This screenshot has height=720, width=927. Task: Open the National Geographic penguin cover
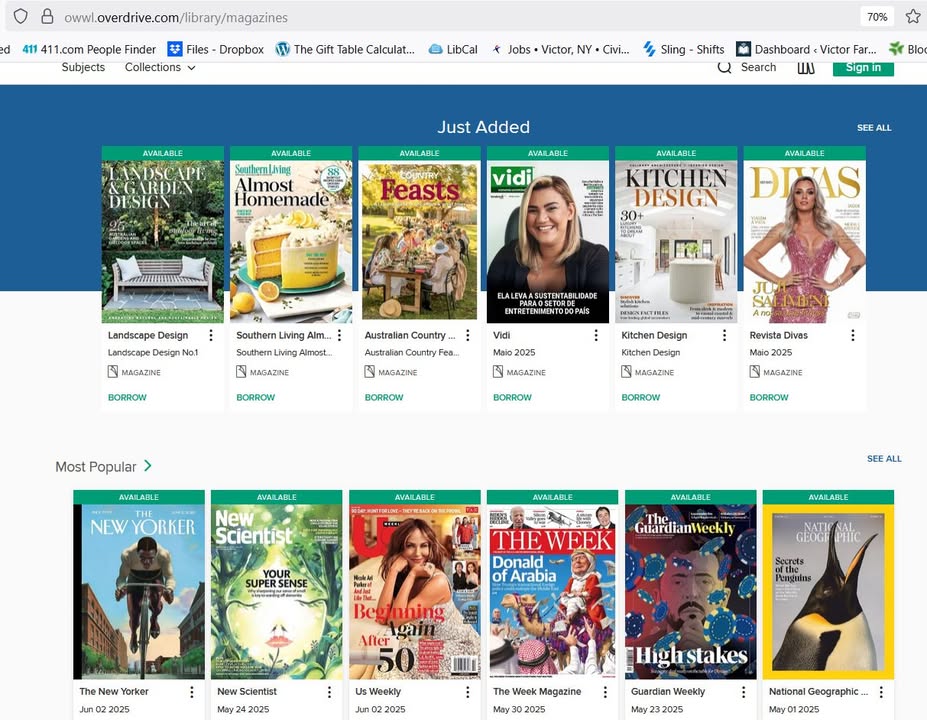coord(828,592)
